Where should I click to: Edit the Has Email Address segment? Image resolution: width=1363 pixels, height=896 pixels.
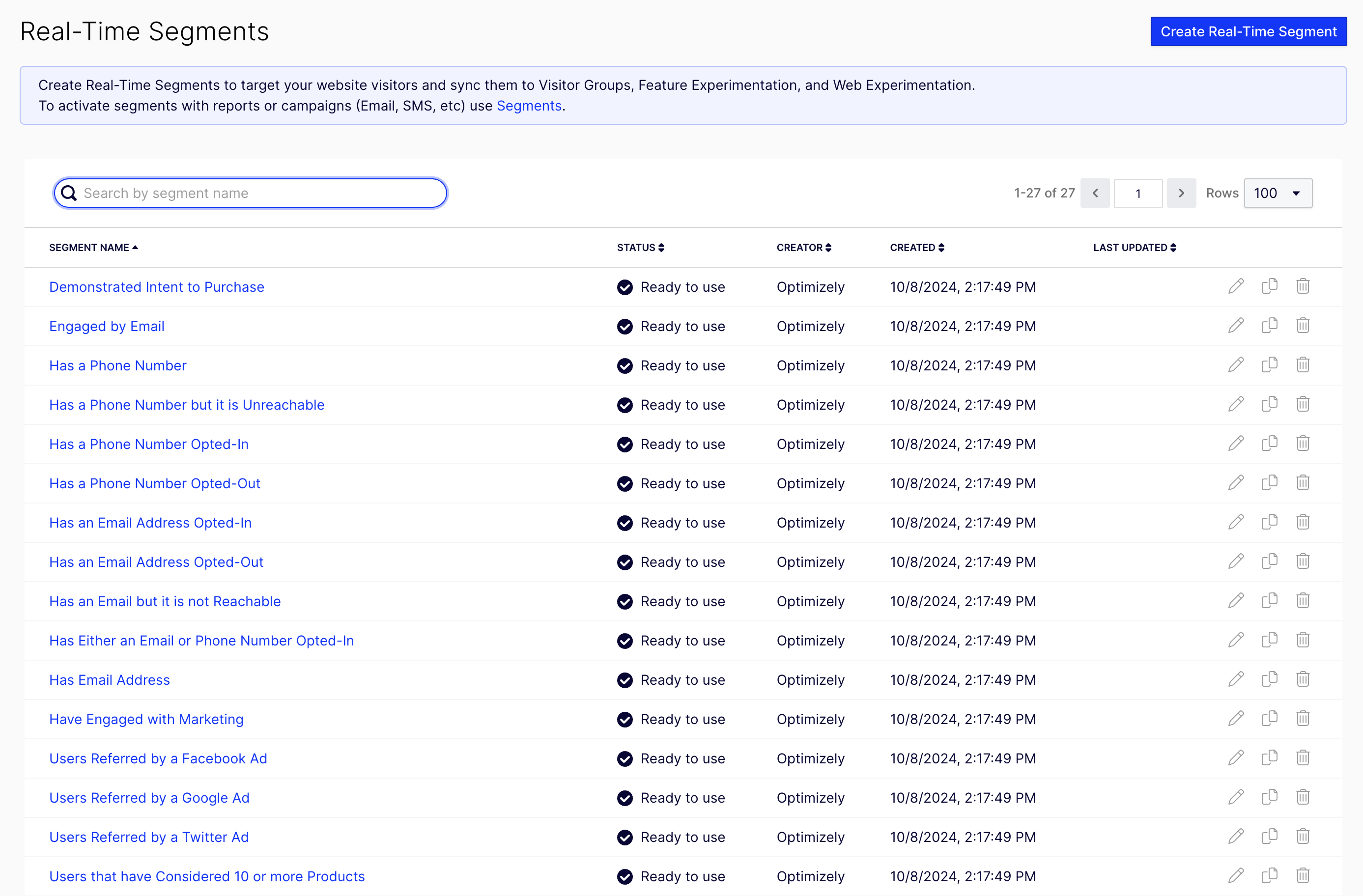point(1235,679)
